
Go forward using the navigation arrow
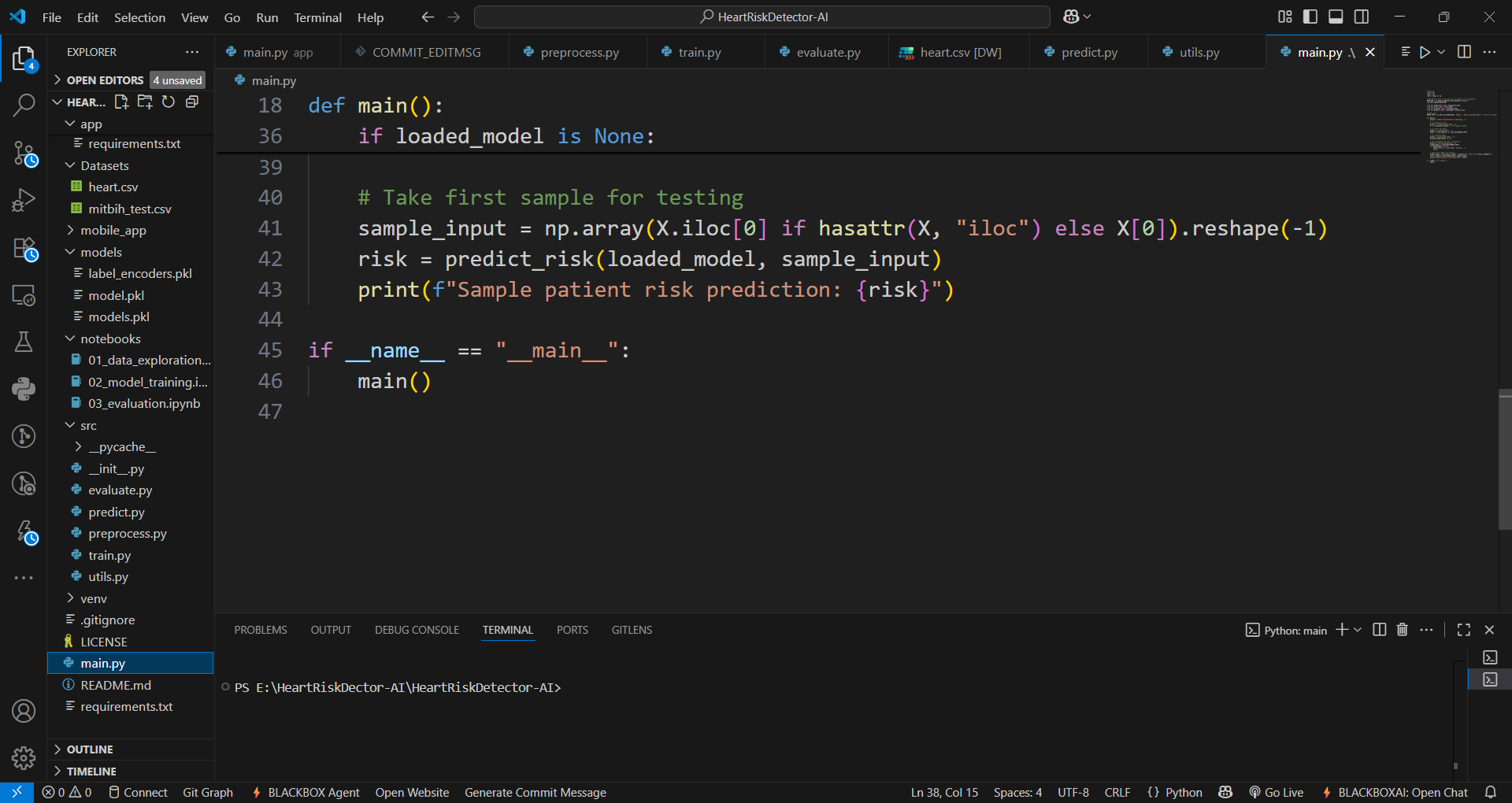click(x=454, y=17)
